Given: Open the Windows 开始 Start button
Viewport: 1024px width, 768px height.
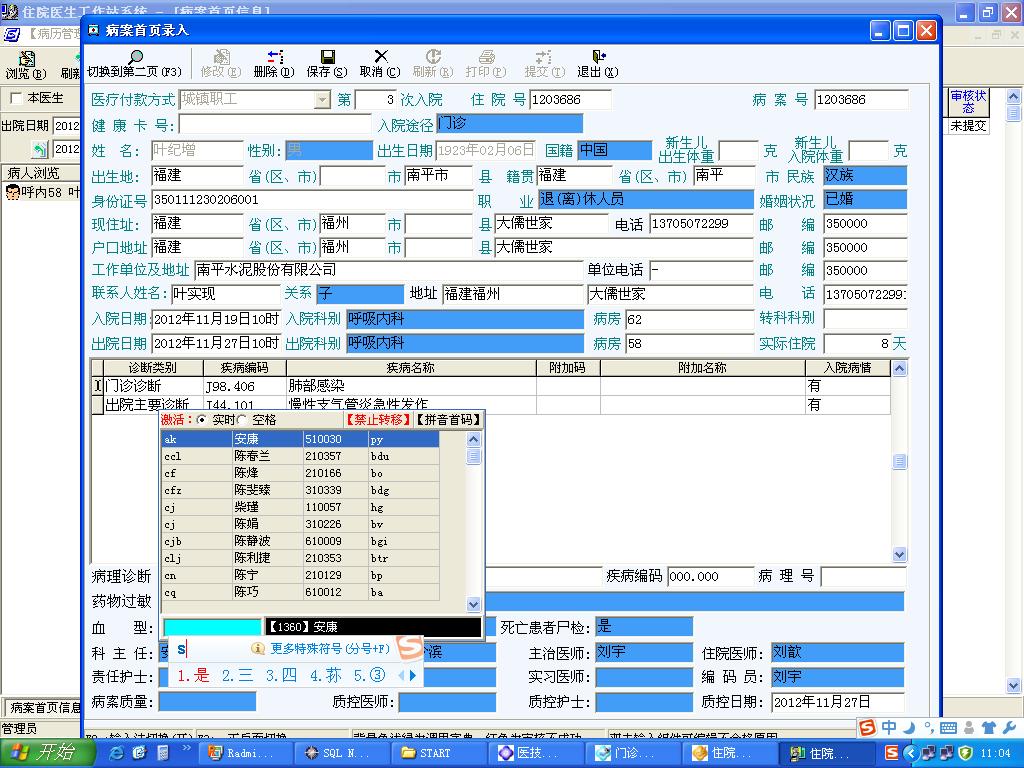Looking at the screenshot, I should click(x=46, y=752).
